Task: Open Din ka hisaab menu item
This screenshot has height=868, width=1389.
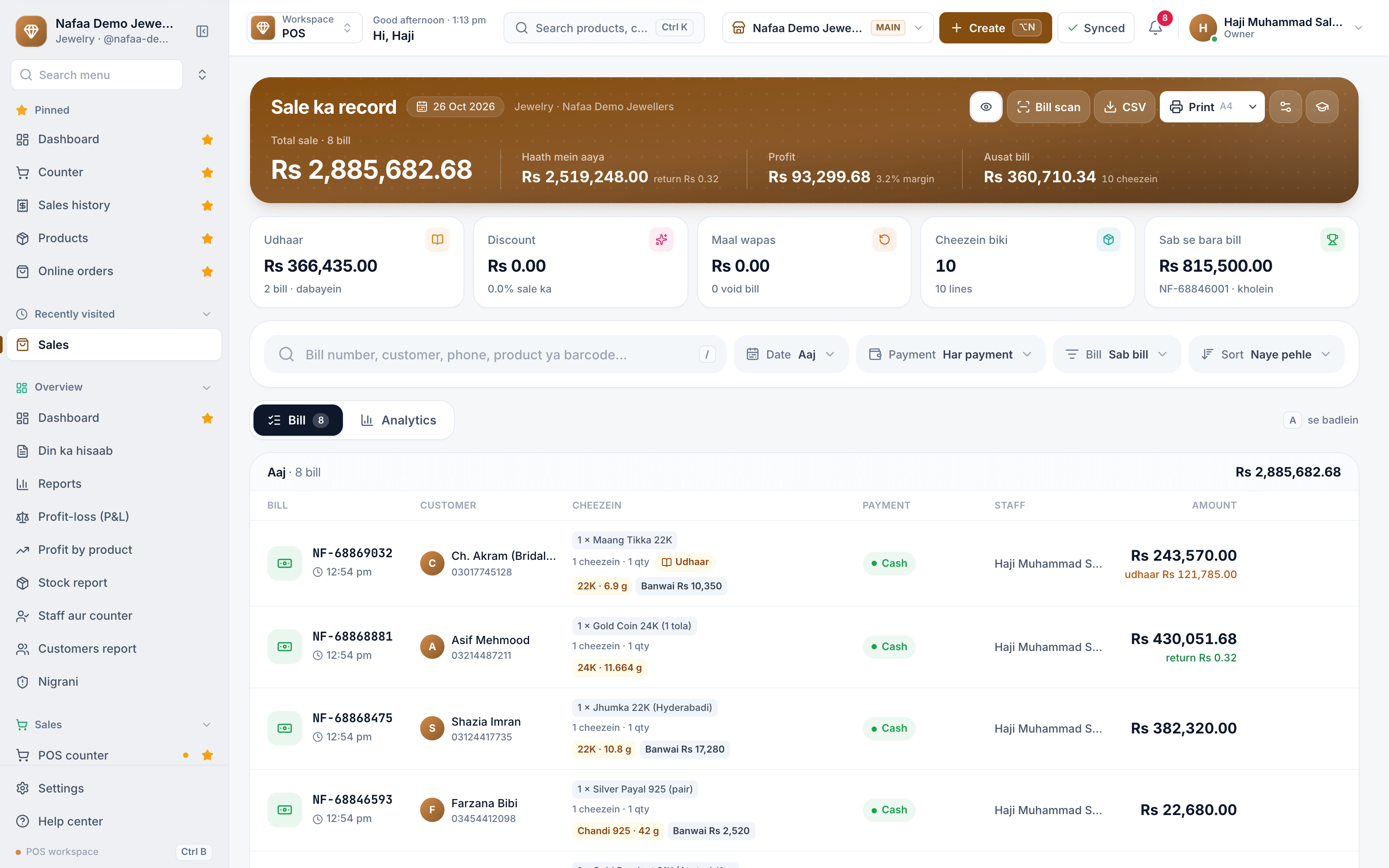Action: 114,450
